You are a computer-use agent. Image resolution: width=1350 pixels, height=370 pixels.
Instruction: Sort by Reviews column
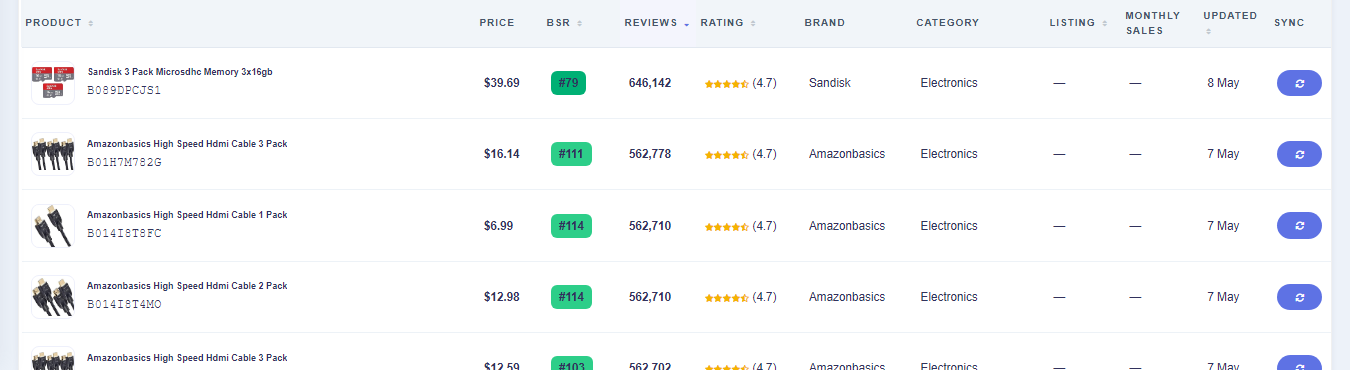click(656, 23)
